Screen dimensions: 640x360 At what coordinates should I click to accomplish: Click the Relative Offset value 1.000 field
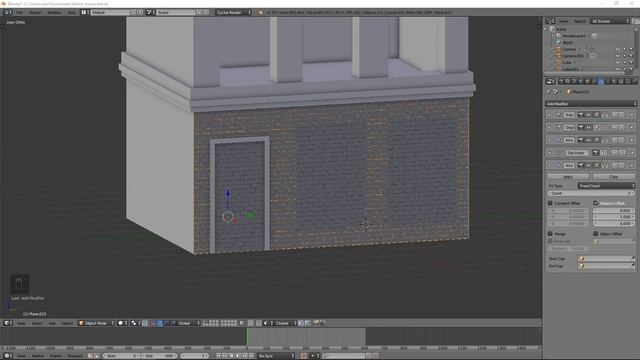(614, 217)
